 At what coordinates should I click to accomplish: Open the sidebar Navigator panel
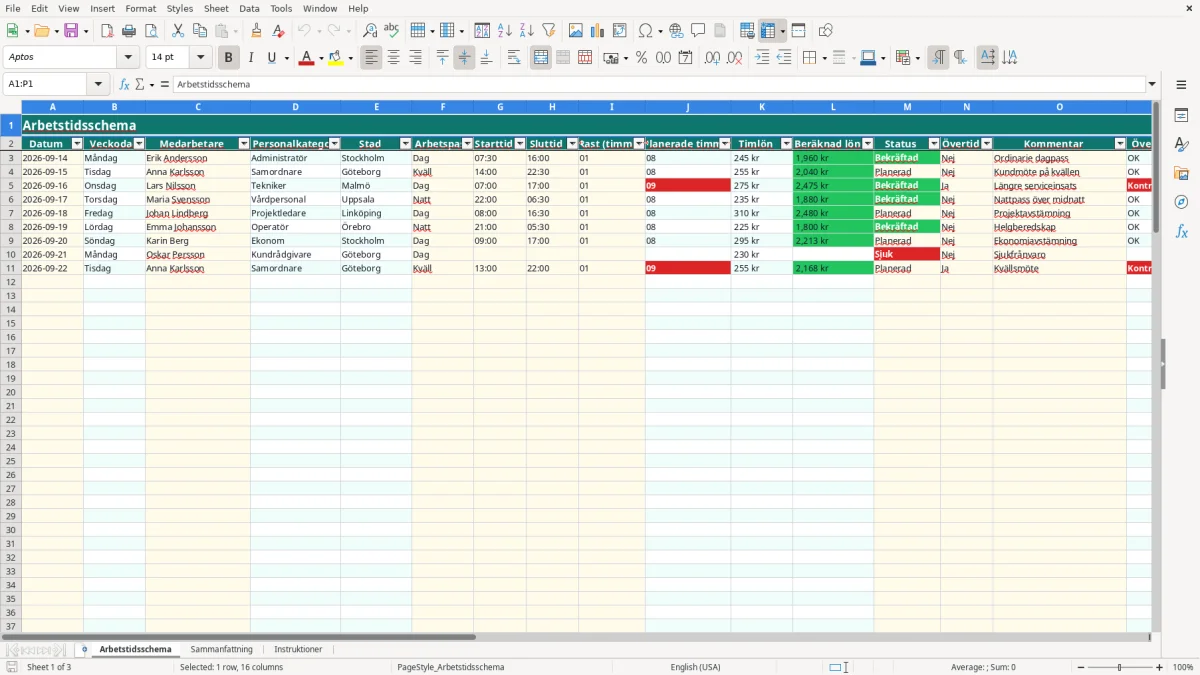click(x=1181, y=202)
